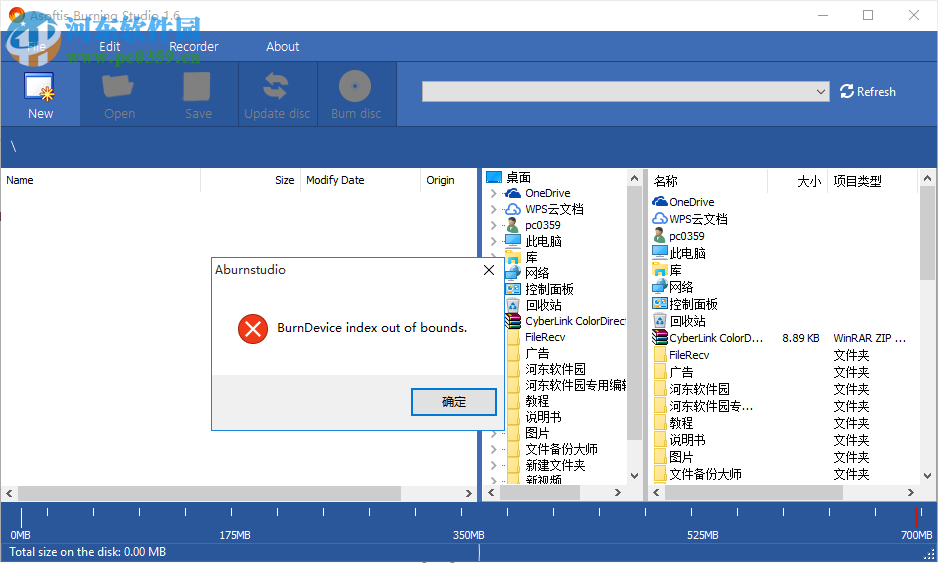
Task: Click 此电脑 icon in the file list
Action: [x=660, y=252]
